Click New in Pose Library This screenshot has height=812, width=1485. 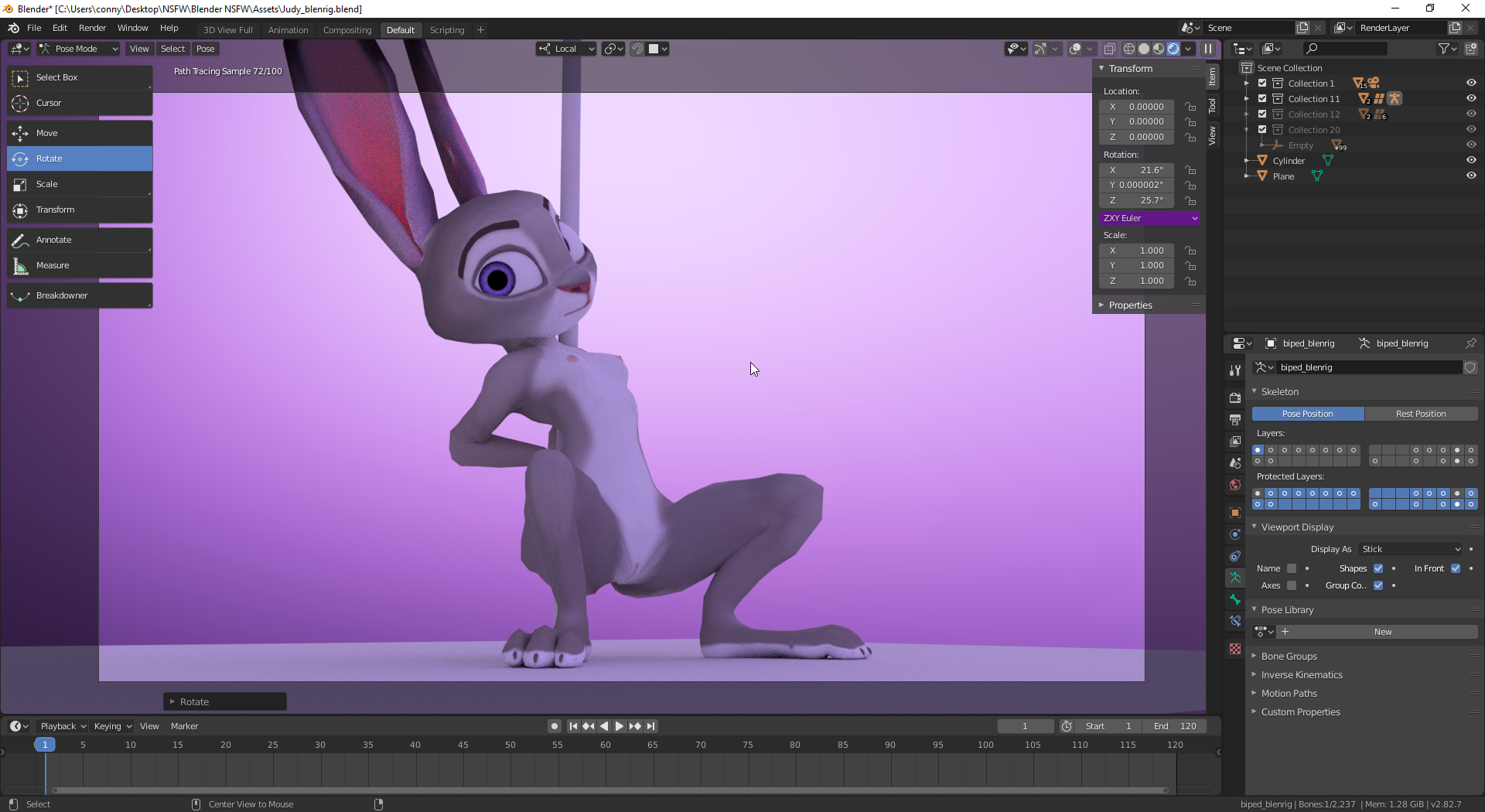click(1382, 632)
